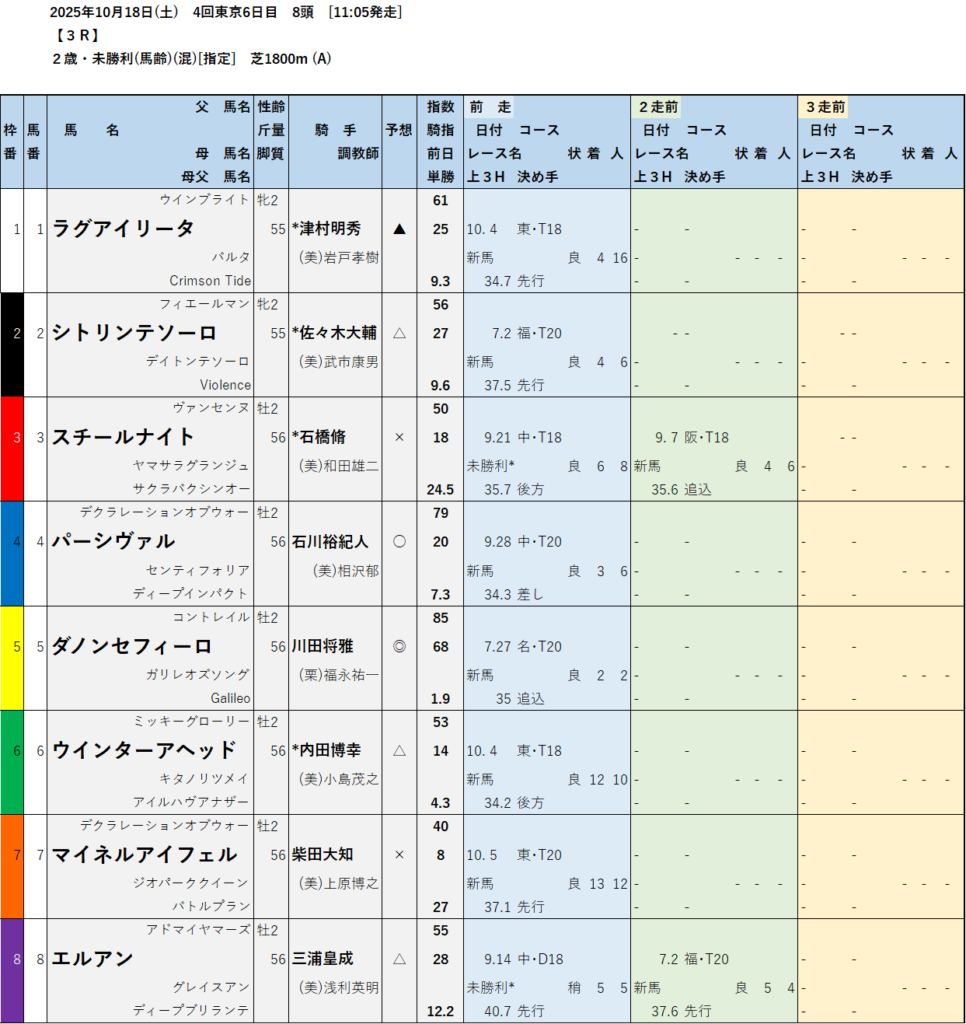Click the 前走 column header
Image resolution: width=966 pixels, height=1024 pixels.
tap(490, 106)
